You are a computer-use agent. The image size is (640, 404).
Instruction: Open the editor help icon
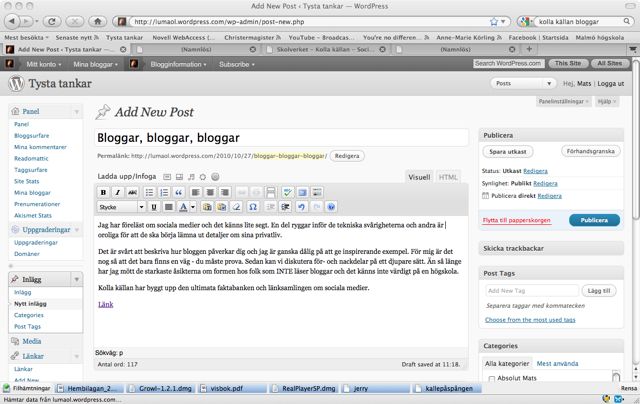click(331, 207)
